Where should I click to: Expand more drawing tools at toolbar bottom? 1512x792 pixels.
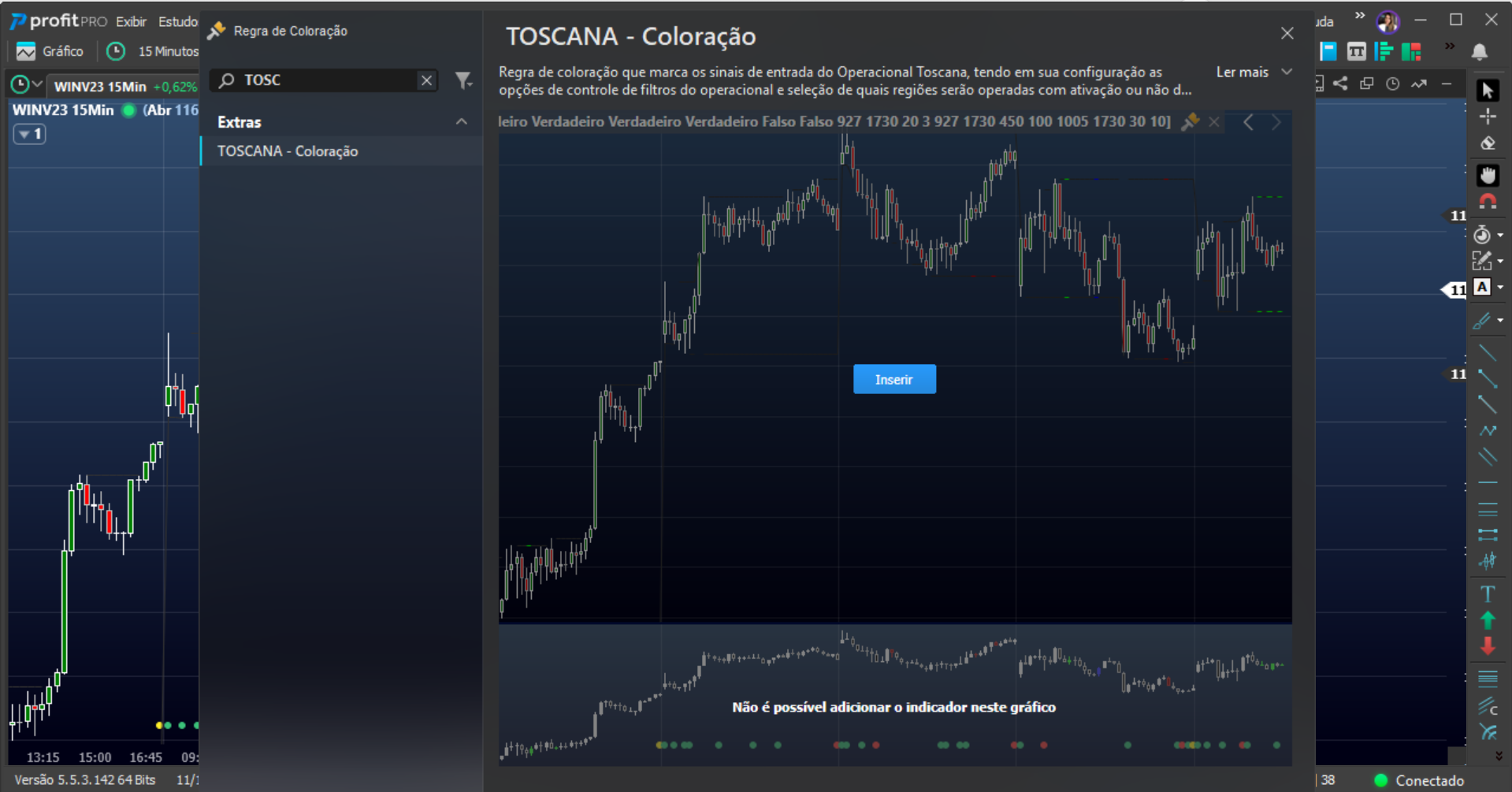tap(1498, 756)
